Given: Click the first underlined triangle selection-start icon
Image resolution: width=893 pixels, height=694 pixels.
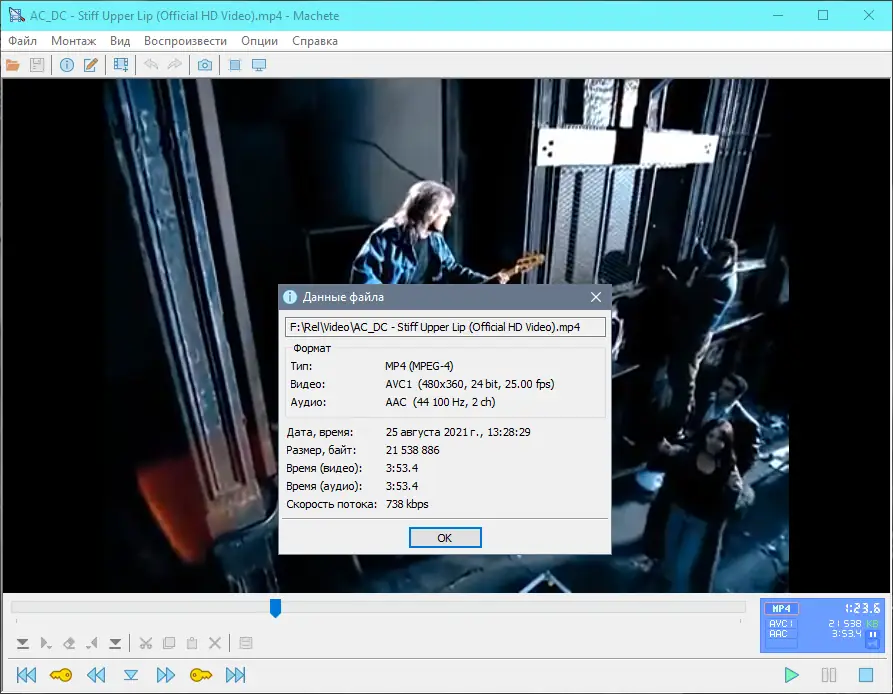Looking at the screenshot, I should pyautogui.click(x=23, y=643).
